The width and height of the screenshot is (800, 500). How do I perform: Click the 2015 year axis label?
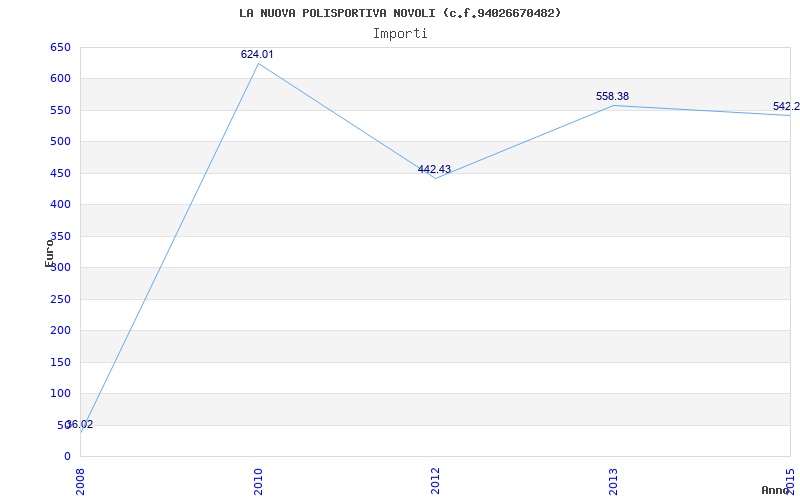(x=790, y=481)
